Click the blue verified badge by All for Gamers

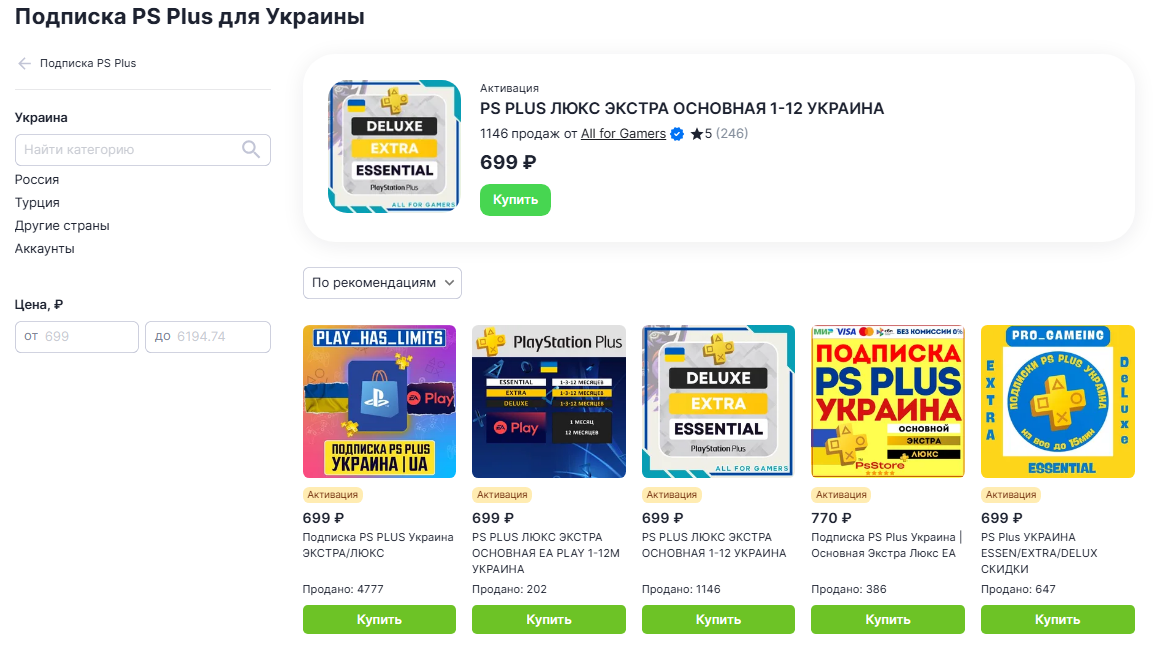(677, 134)
